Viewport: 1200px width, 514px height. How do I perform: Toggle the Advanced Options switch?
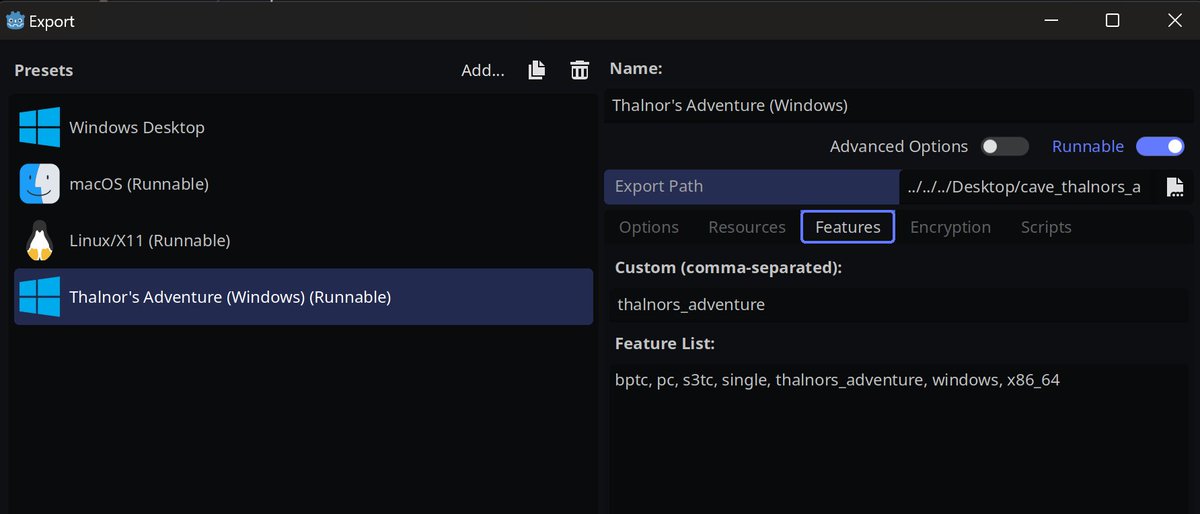pyautogui.click(x=1004, y=147)
